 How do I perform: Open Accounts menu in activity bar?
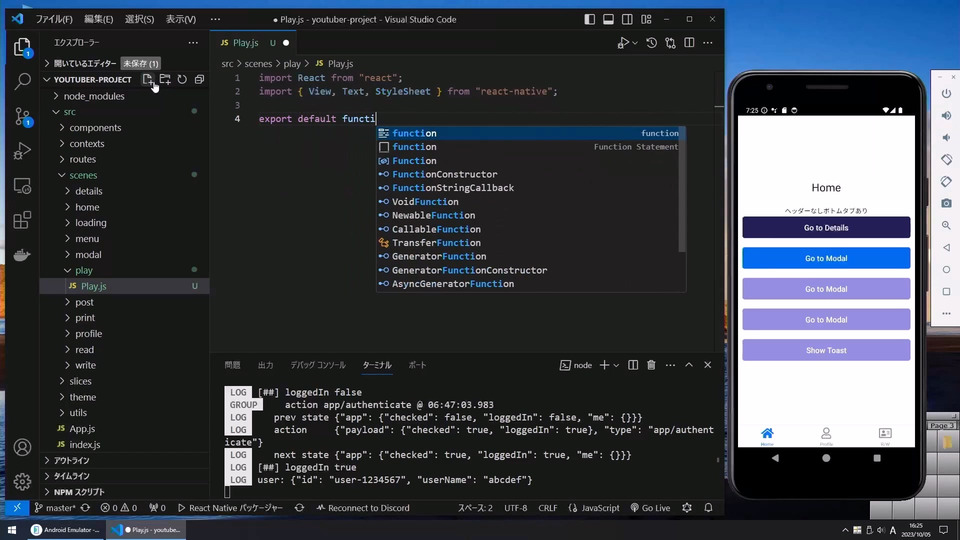pyautogui.click(x=22, y=448)
